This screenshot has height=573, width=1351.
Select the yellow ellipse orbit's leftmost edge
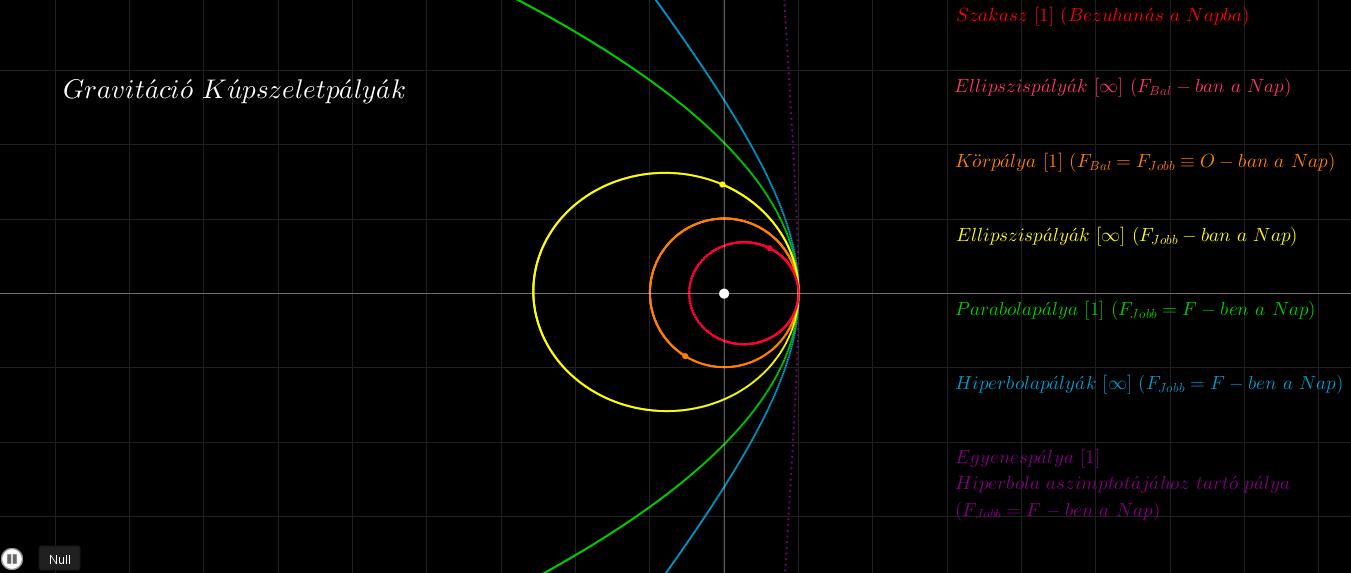point(534,291)
